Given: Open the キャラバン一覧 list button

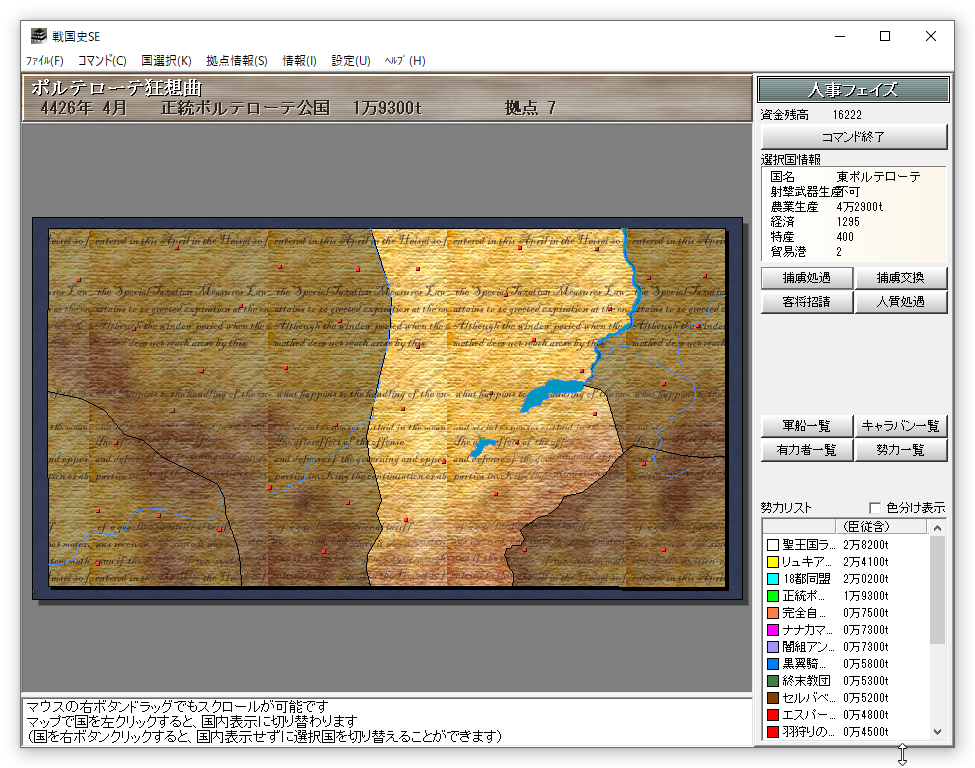Looking at the screenshot, I should coord(901,426).
